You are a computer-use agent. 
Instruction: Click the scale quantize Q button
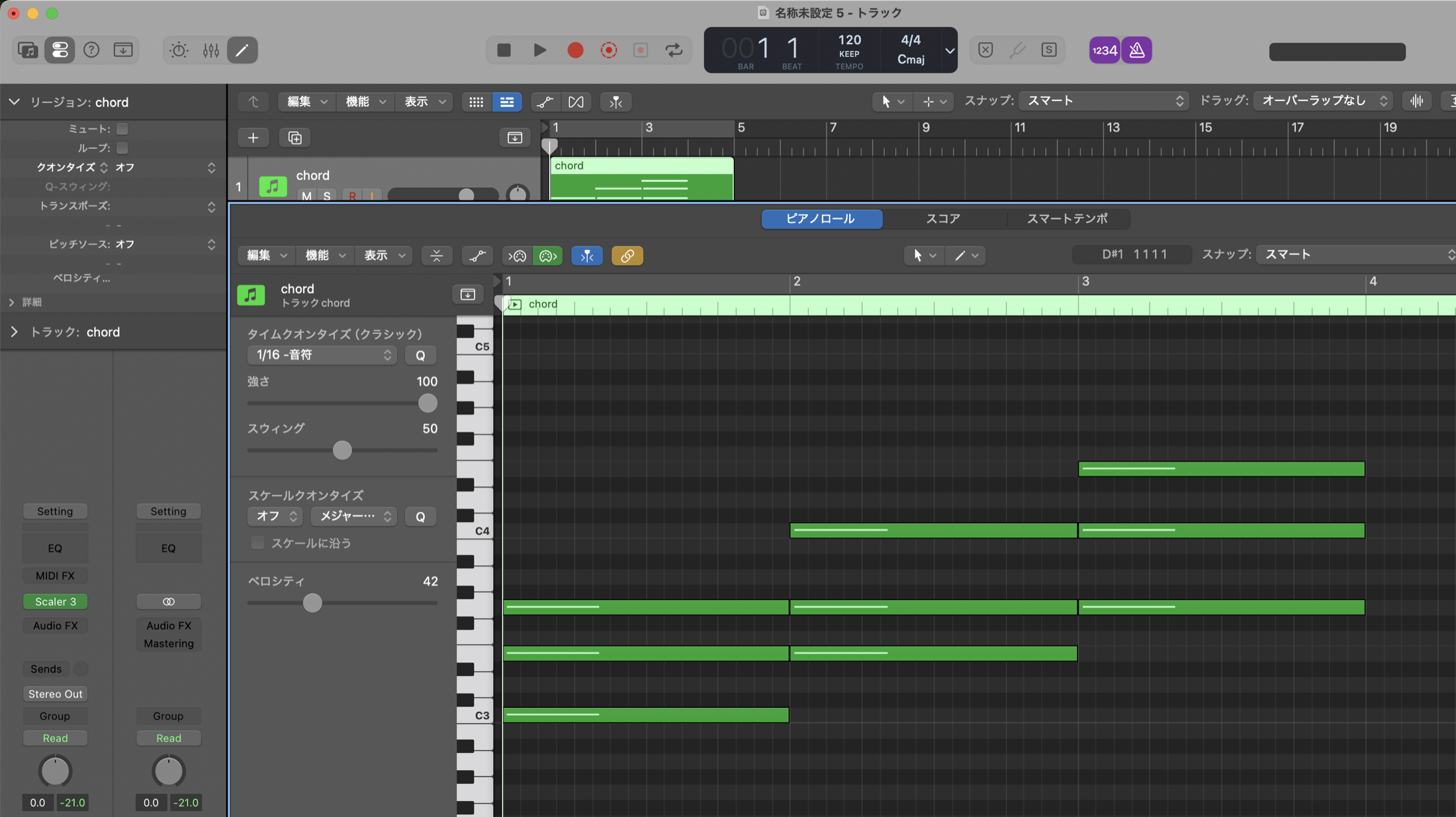[x=420, y=516]
